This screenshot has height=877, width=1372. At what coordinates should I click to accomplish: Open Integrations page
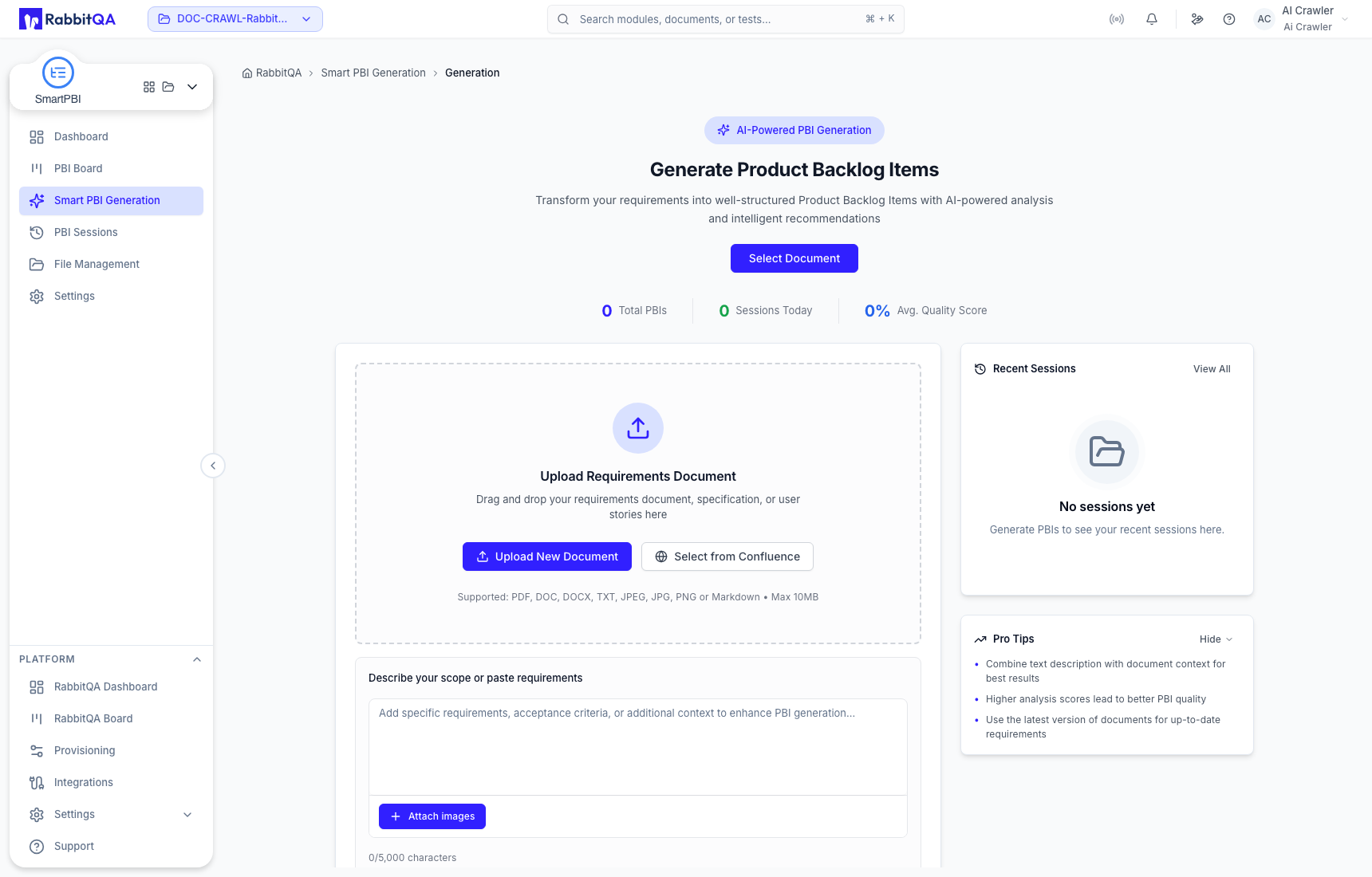click(x=111, y=783)
